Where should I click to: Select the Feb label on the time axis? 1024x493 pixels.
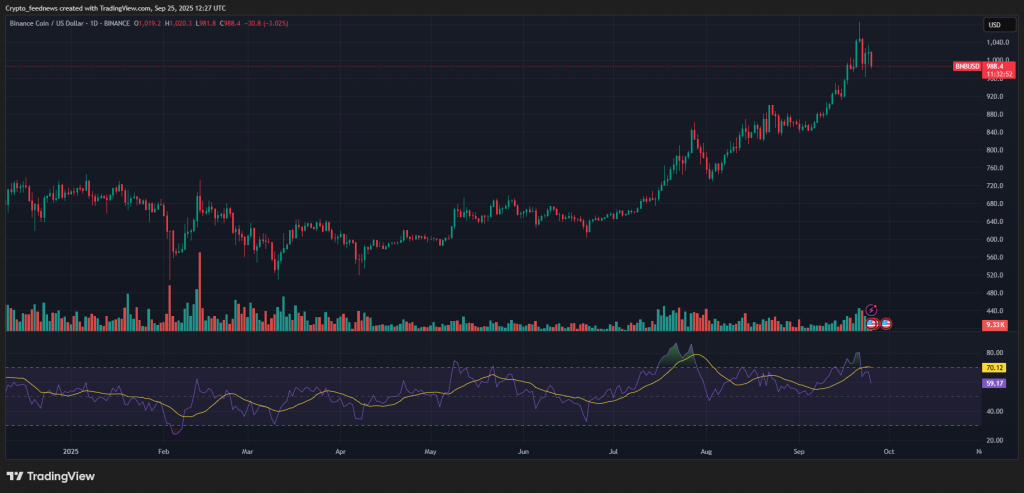(163, 451)
